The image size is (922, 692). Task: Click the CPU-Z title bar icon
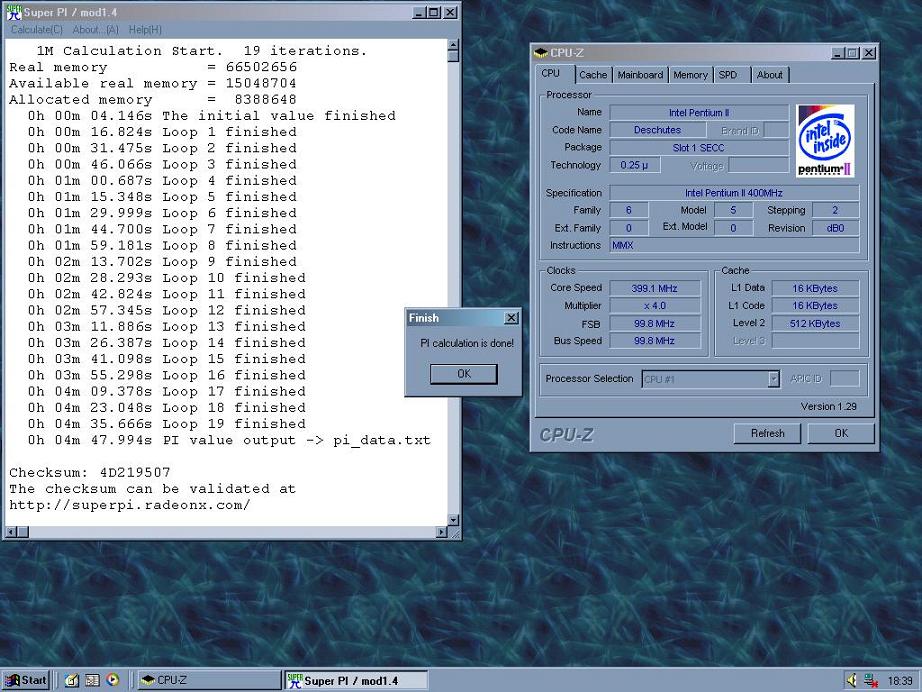coord(540,53)
